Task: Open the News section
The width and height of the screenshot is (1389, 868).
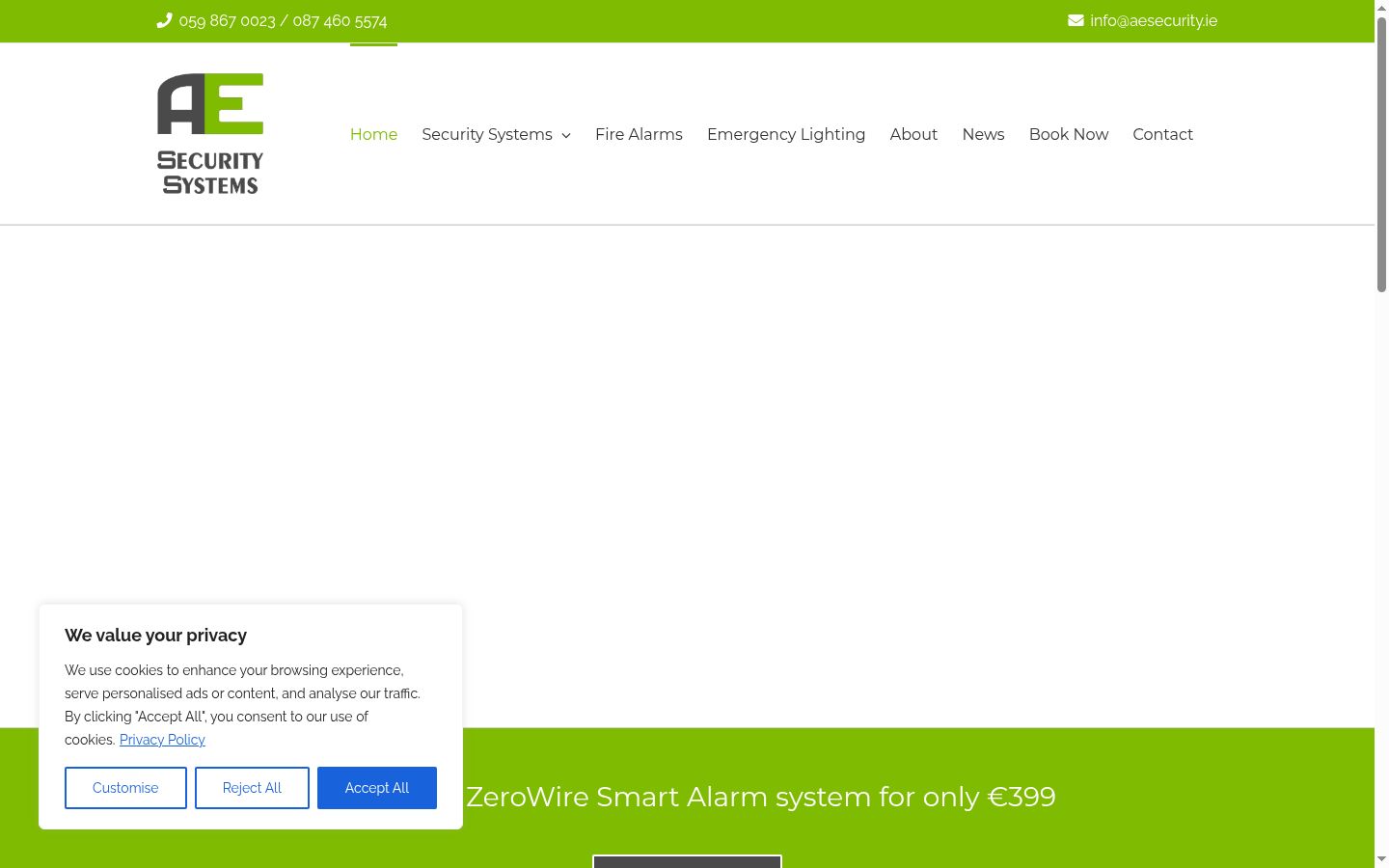Action: [983, 134]
